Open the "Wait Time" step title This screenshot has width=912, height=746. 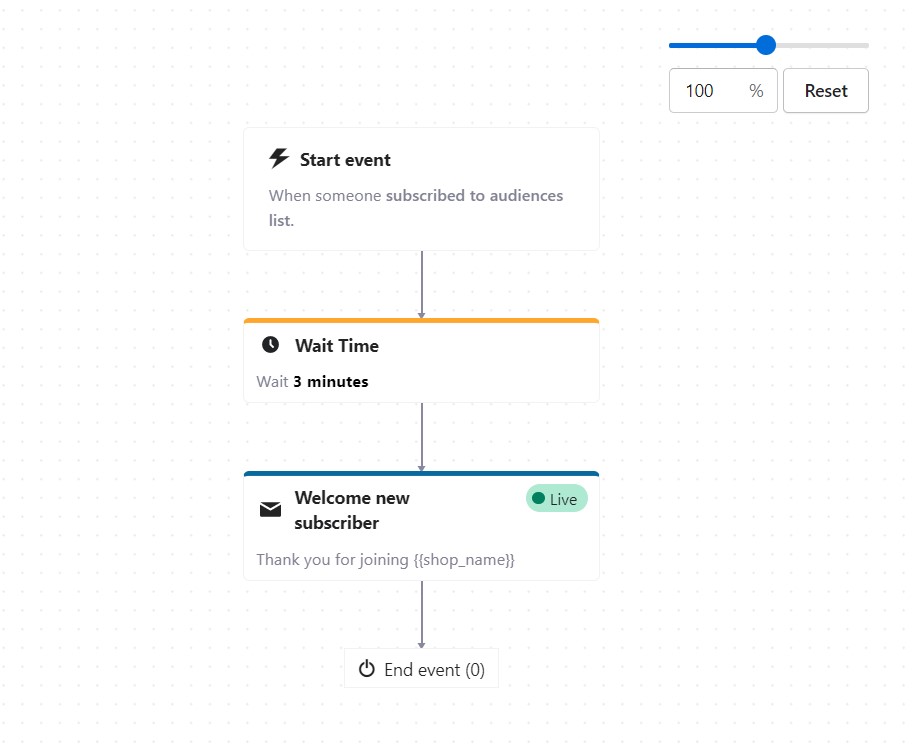[x=336, y=346]
